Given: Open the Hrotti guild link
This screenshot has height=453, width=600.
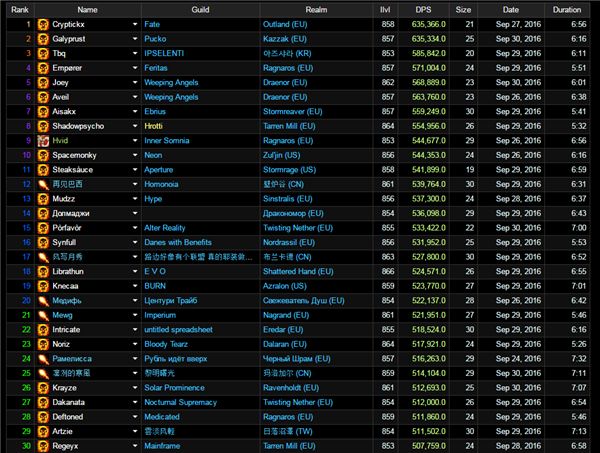Looking at the screenshot, I should click(x=153, y=126).
